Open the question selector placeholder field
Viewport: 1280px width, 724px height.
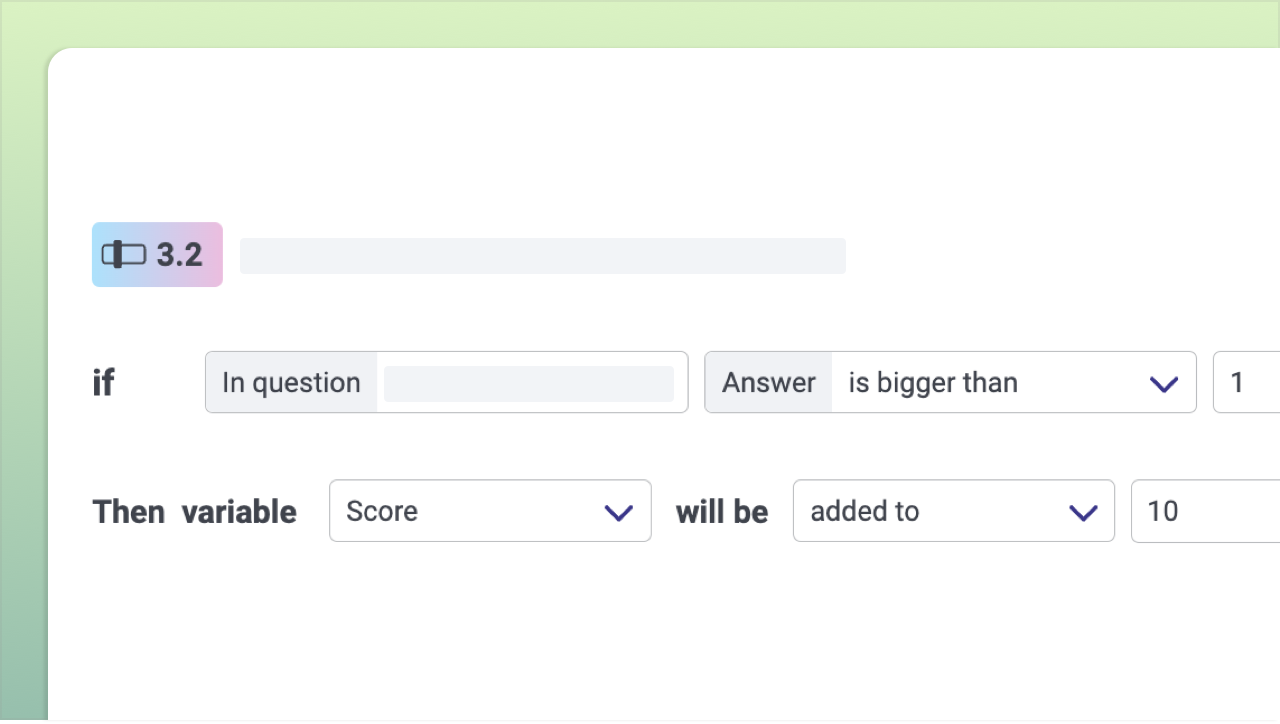pos(528,384)
